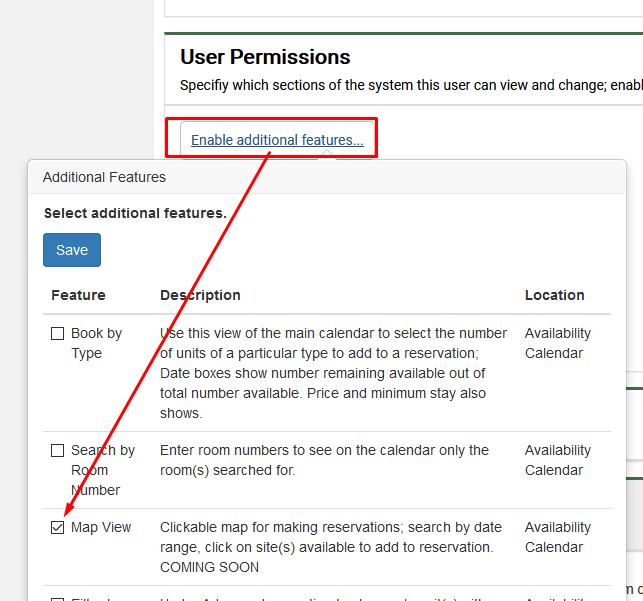
Task: Click the 'Select additional features.' instruction text
Action: pyautogui.click(x=135, y=213)
